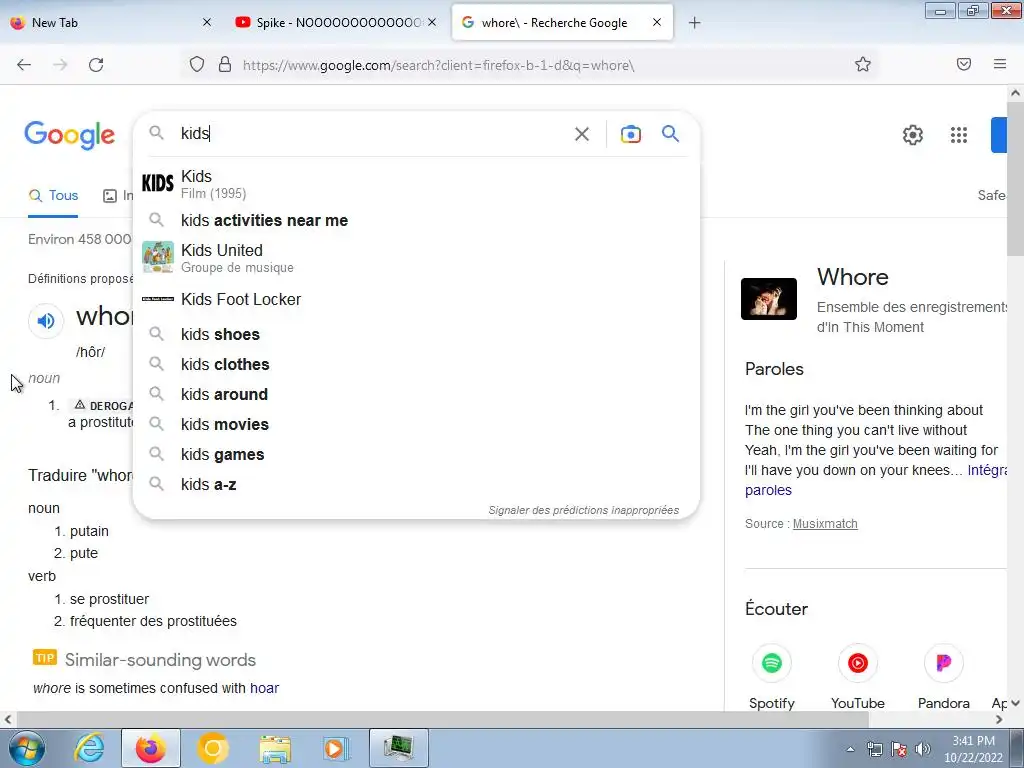This screenshot has width=1024, height=768.
Task: Open the Whore album thumbnail
Action: [x=769, y=299]
